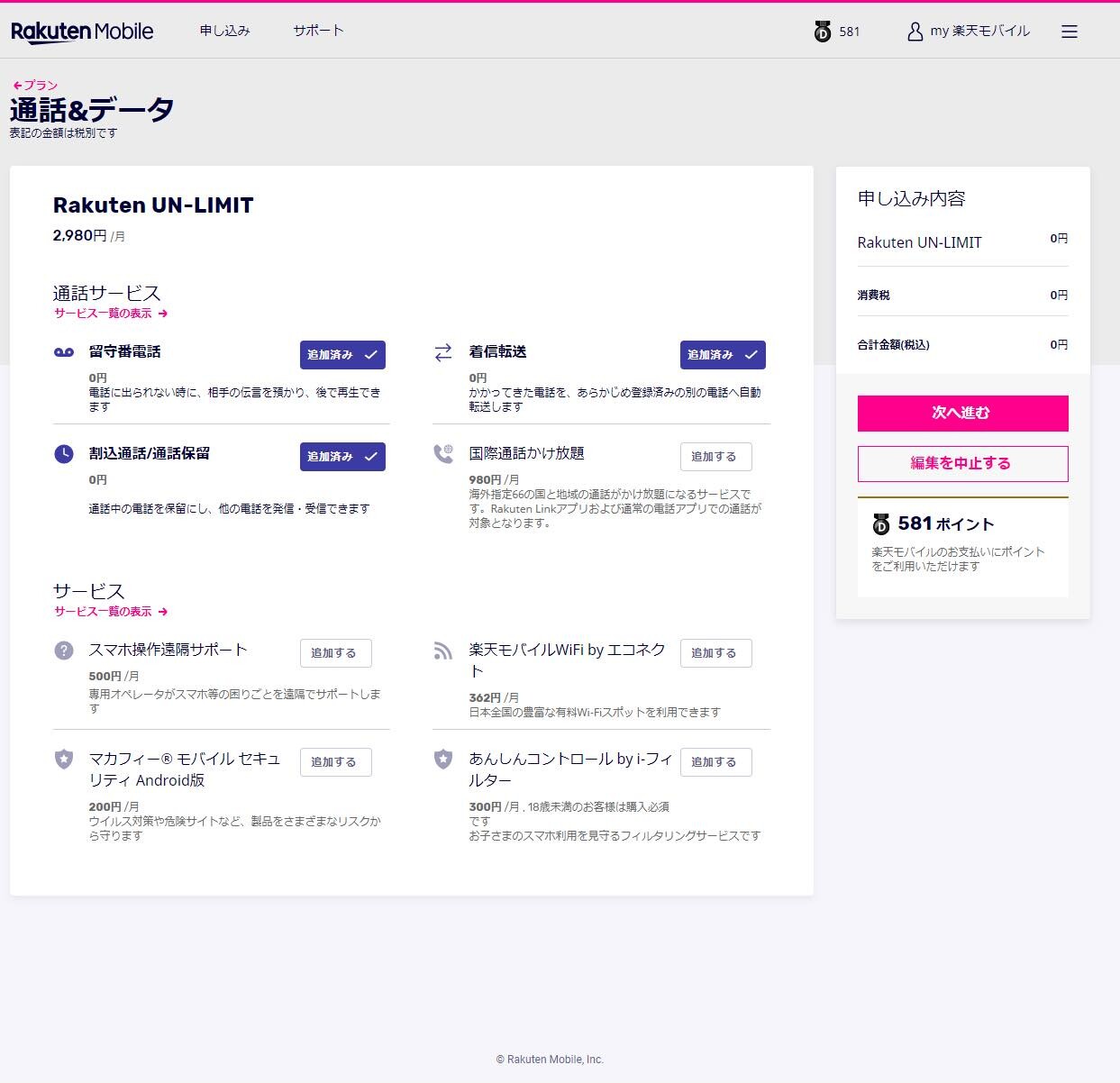Add あんしんコントロール by i-フィルター
This screenshot has height=1083, width=1120.
pos(715,762)
